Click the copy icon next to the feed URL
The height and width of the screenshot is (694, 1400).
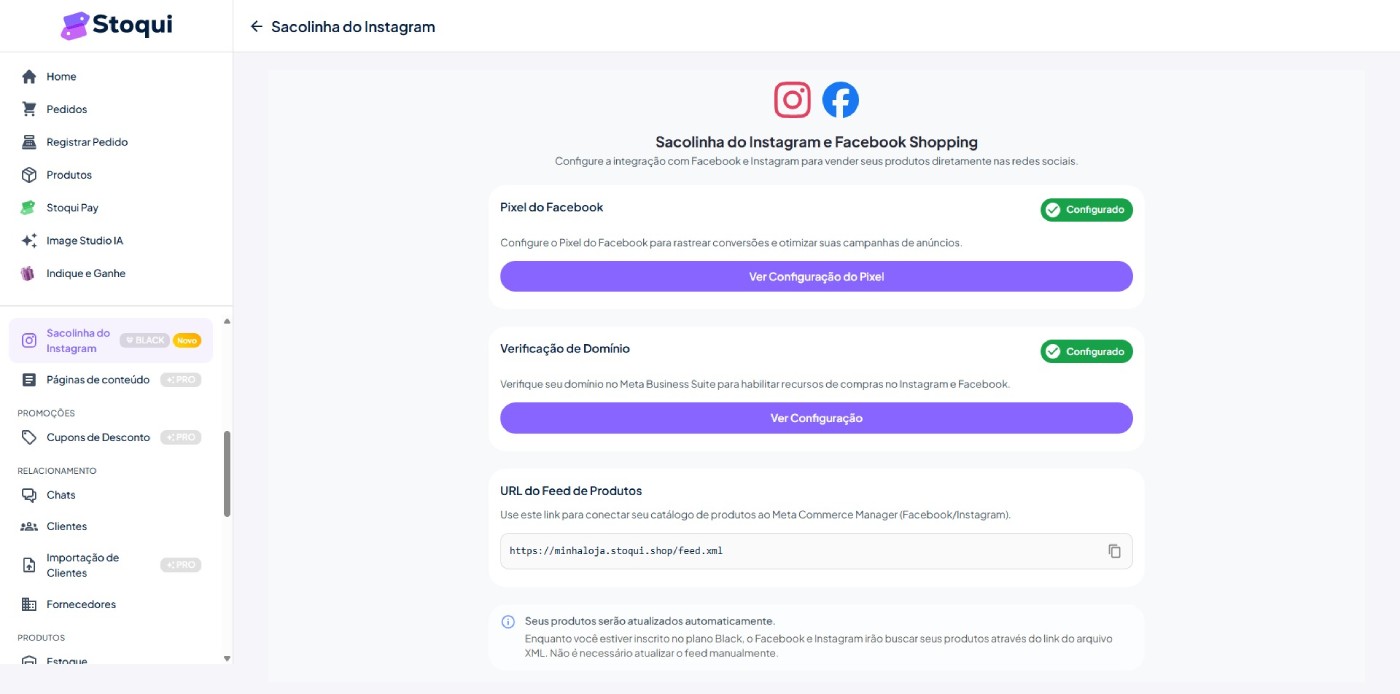click(1115, 550)
